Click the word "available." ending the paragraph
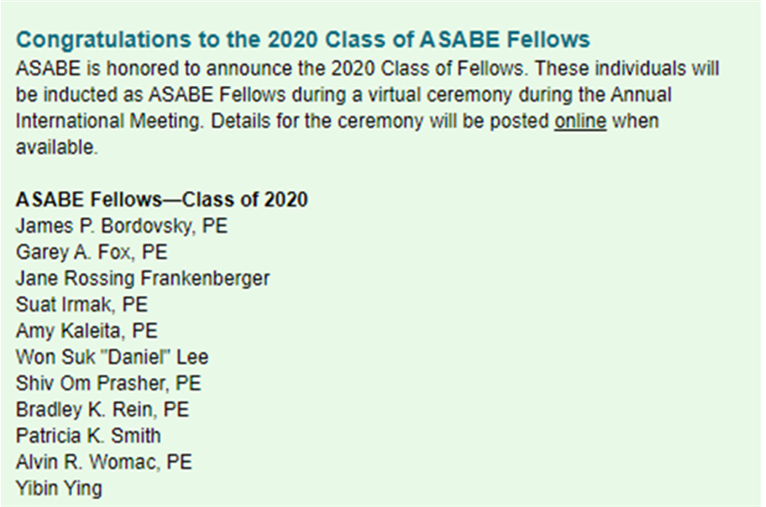This screenshot has width=766, height=507. [x=56, y=147]
